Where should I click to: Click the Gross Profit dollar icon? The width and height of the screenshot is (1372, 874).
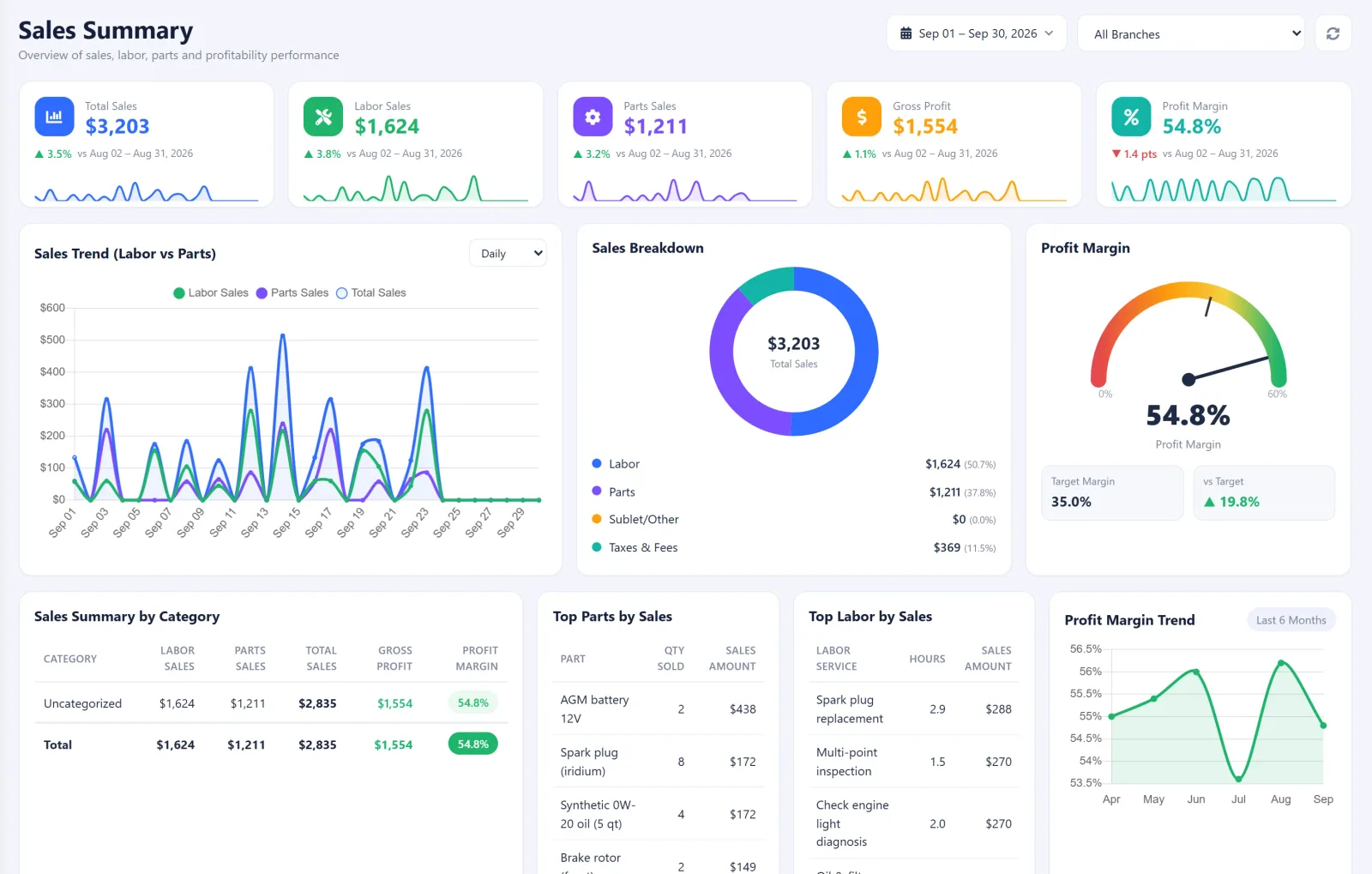(862, 117)
